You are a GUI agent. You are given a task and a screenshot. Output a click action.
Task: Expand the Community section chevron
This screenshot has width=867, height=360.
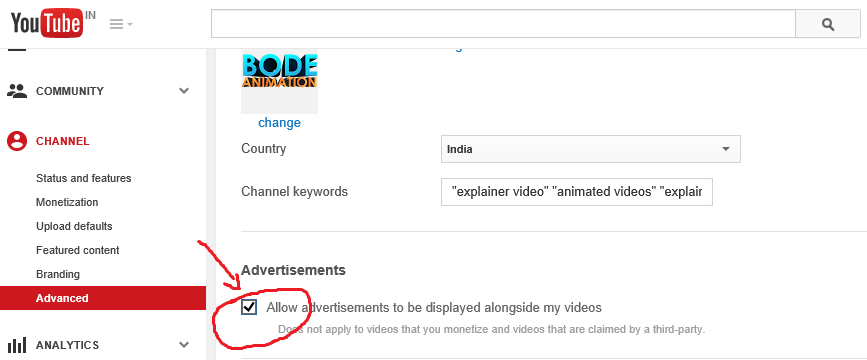pos(184,91)
